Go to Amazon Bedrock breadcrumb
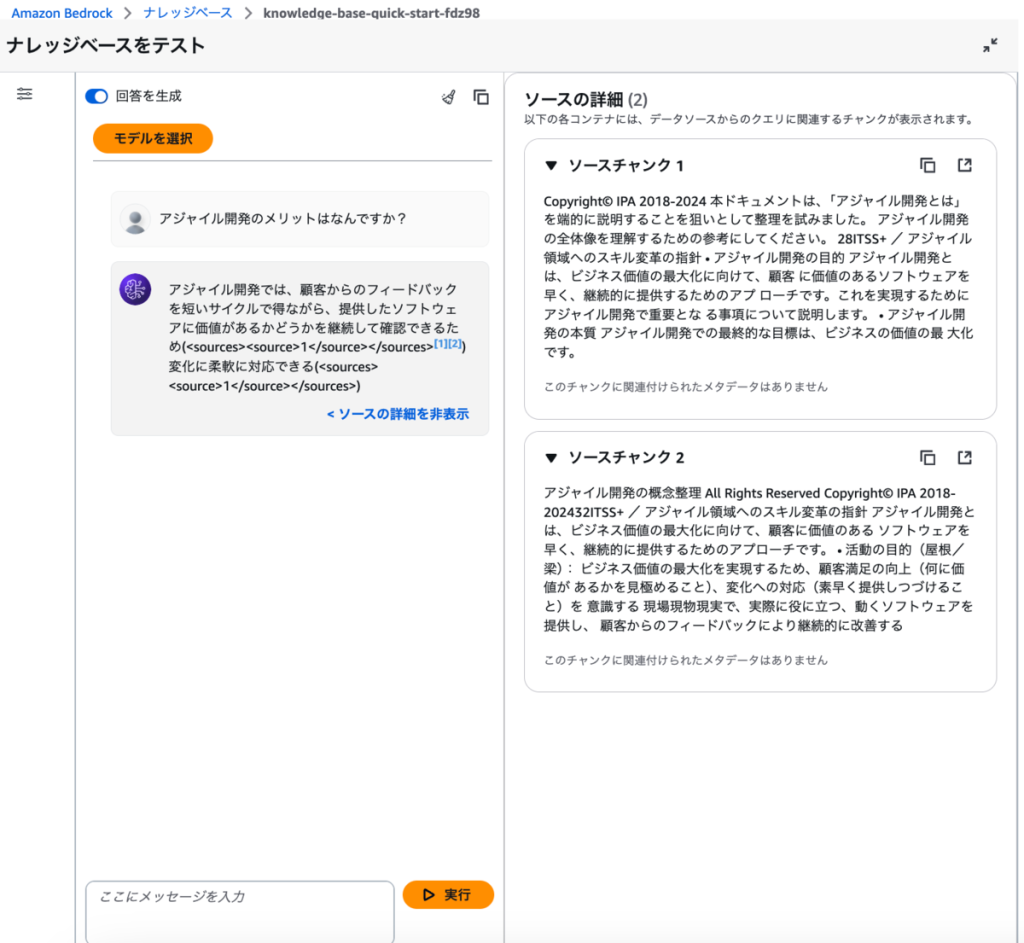The image size is (1024, 943). pyautogui.click(x=59, y=13)
